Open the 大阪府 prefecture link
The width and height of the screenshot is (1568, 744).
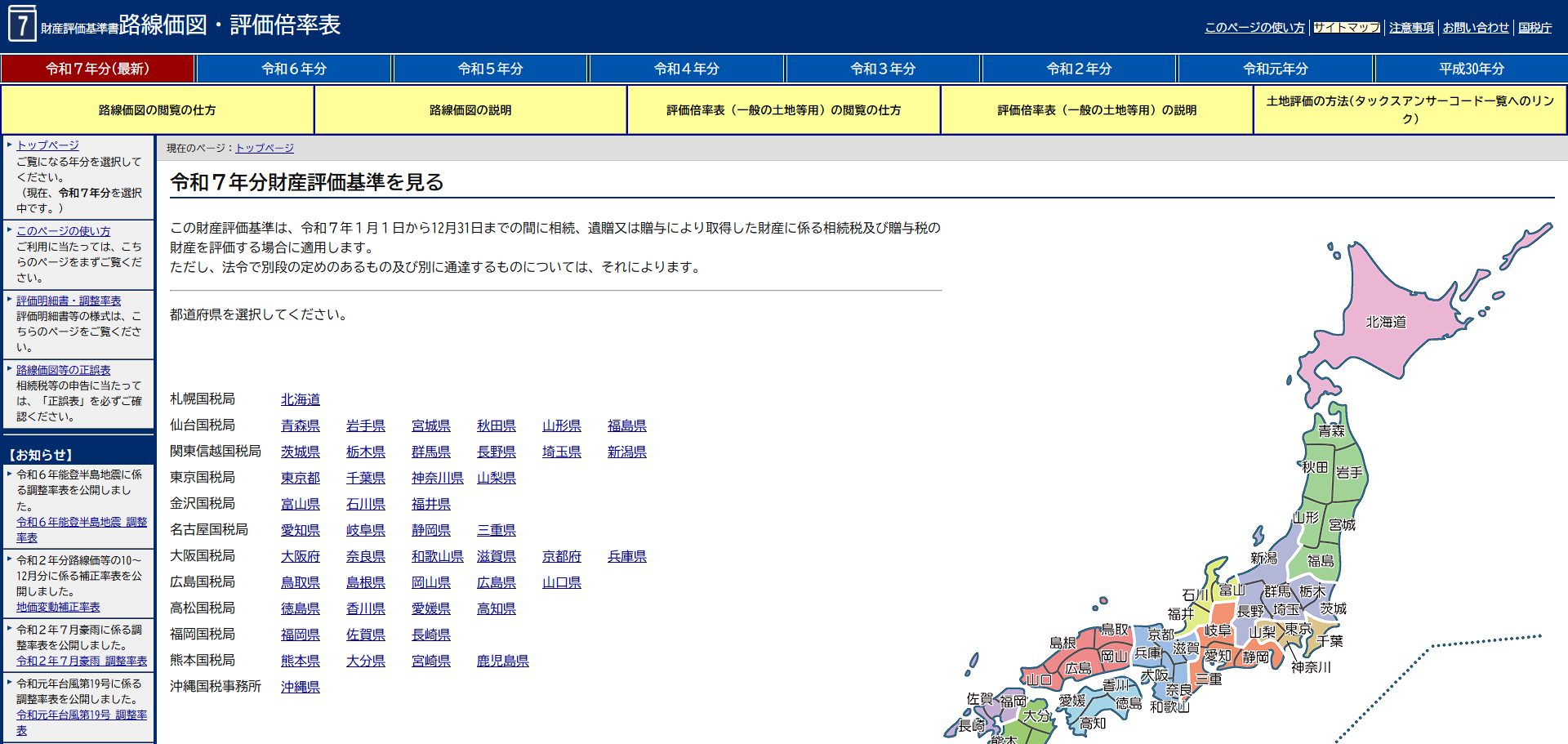[300, 556]
